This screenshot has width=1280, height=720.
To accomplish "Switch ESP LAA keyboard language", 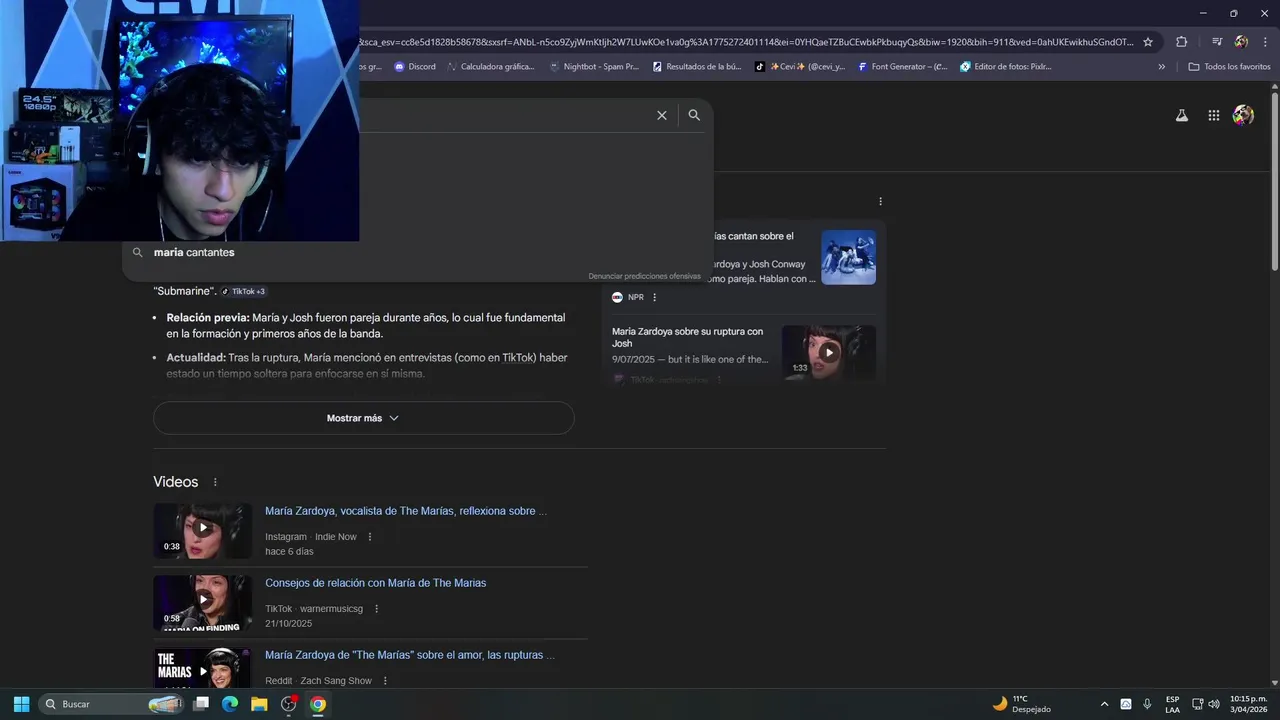I will [1172, 704].
